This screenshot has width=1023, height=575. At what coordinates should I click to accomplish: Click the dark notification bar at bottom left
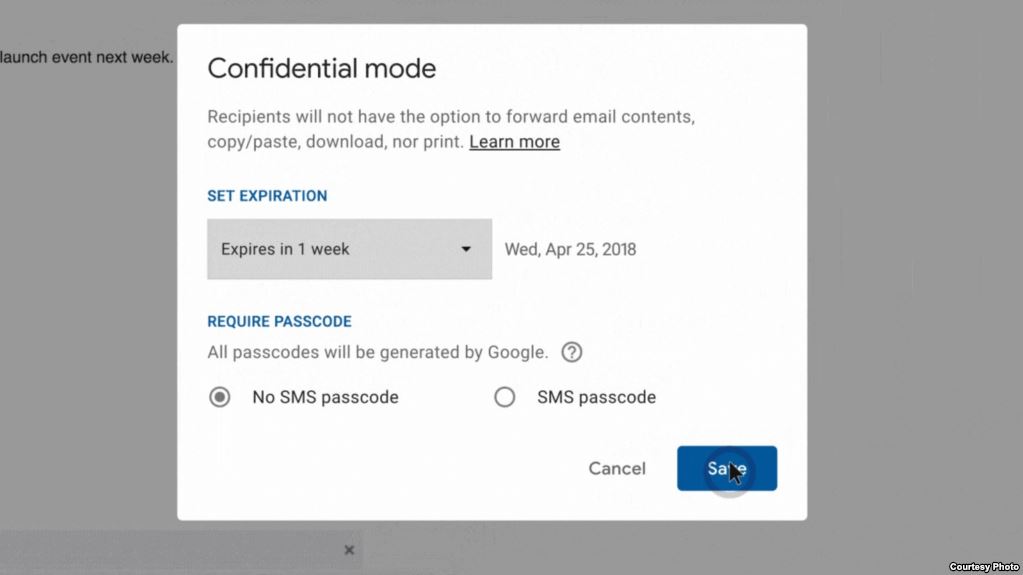coord(170,550)
